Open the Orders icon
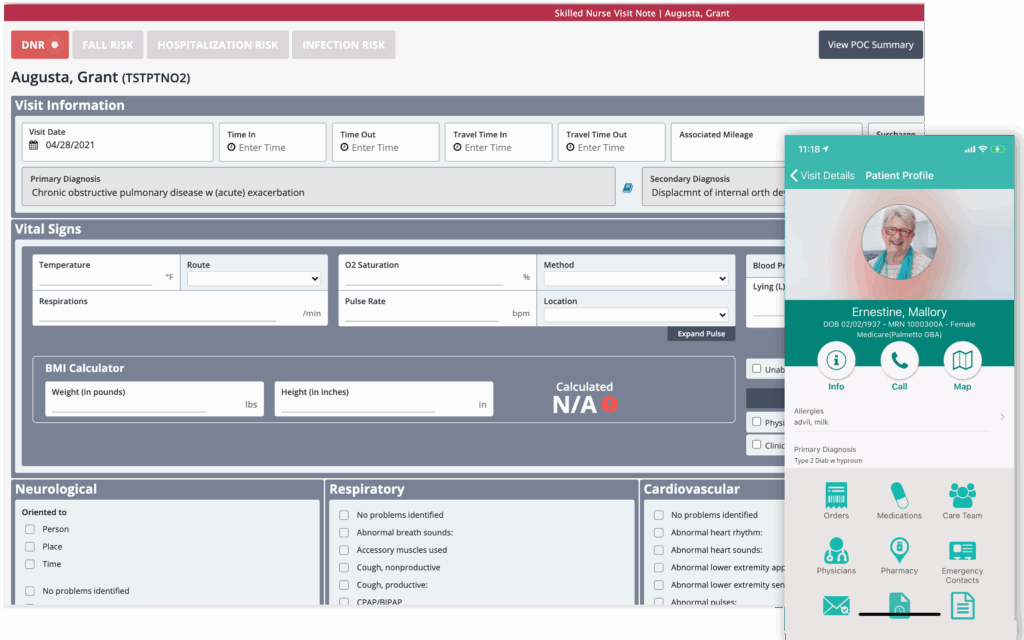1024x640 pixels. click(836, 496)
